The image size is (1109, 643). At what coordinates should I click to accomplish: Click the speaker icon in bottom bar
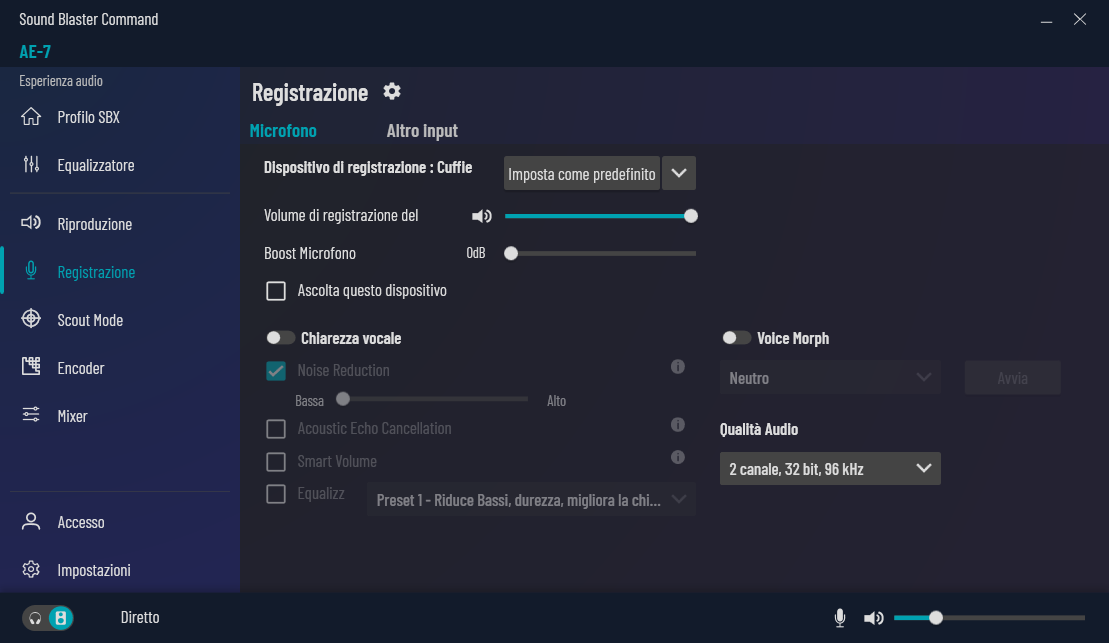click(874, 618)
